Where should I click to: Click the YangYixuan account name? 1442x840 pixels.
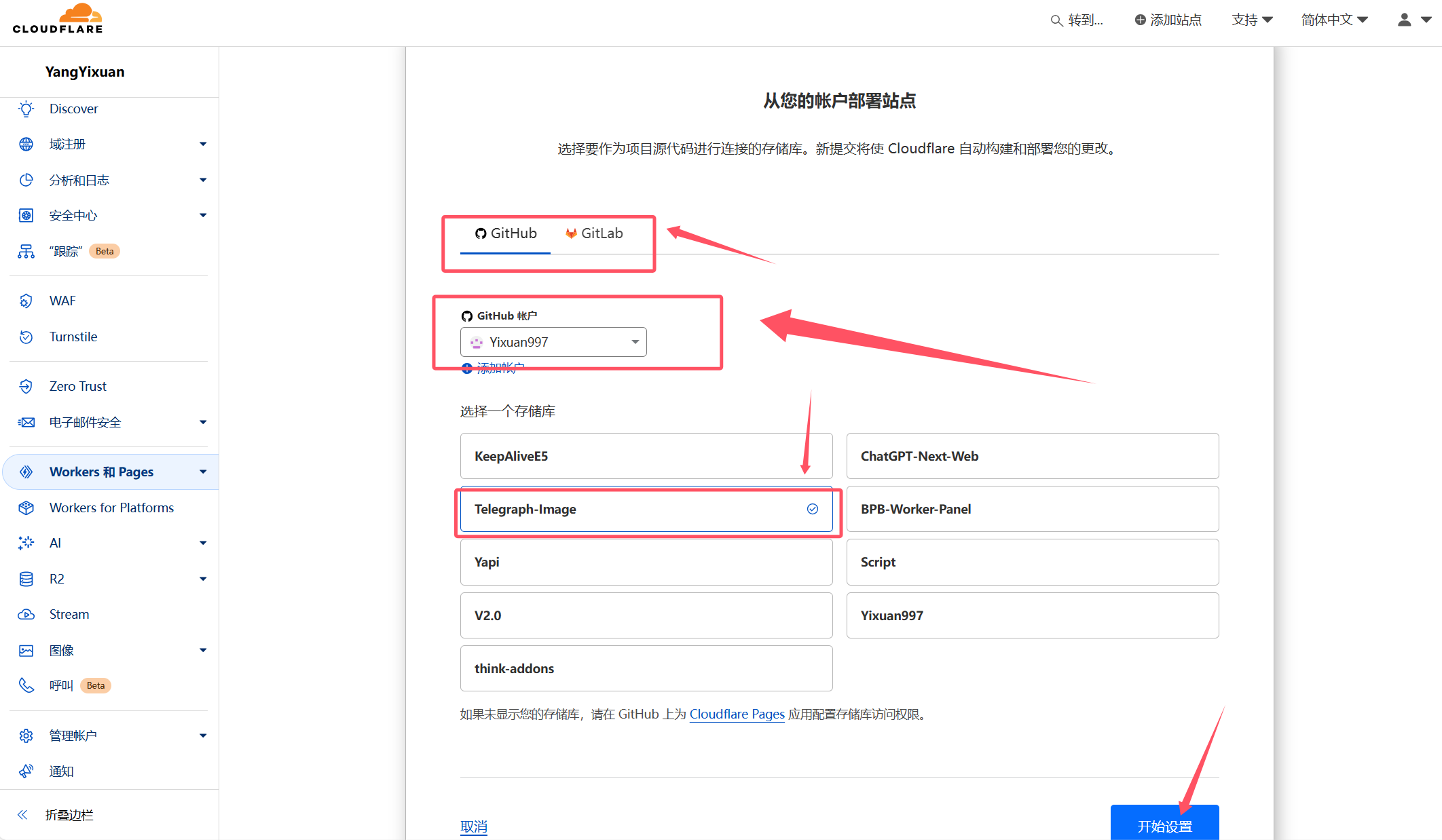click(x=85, y=72)
